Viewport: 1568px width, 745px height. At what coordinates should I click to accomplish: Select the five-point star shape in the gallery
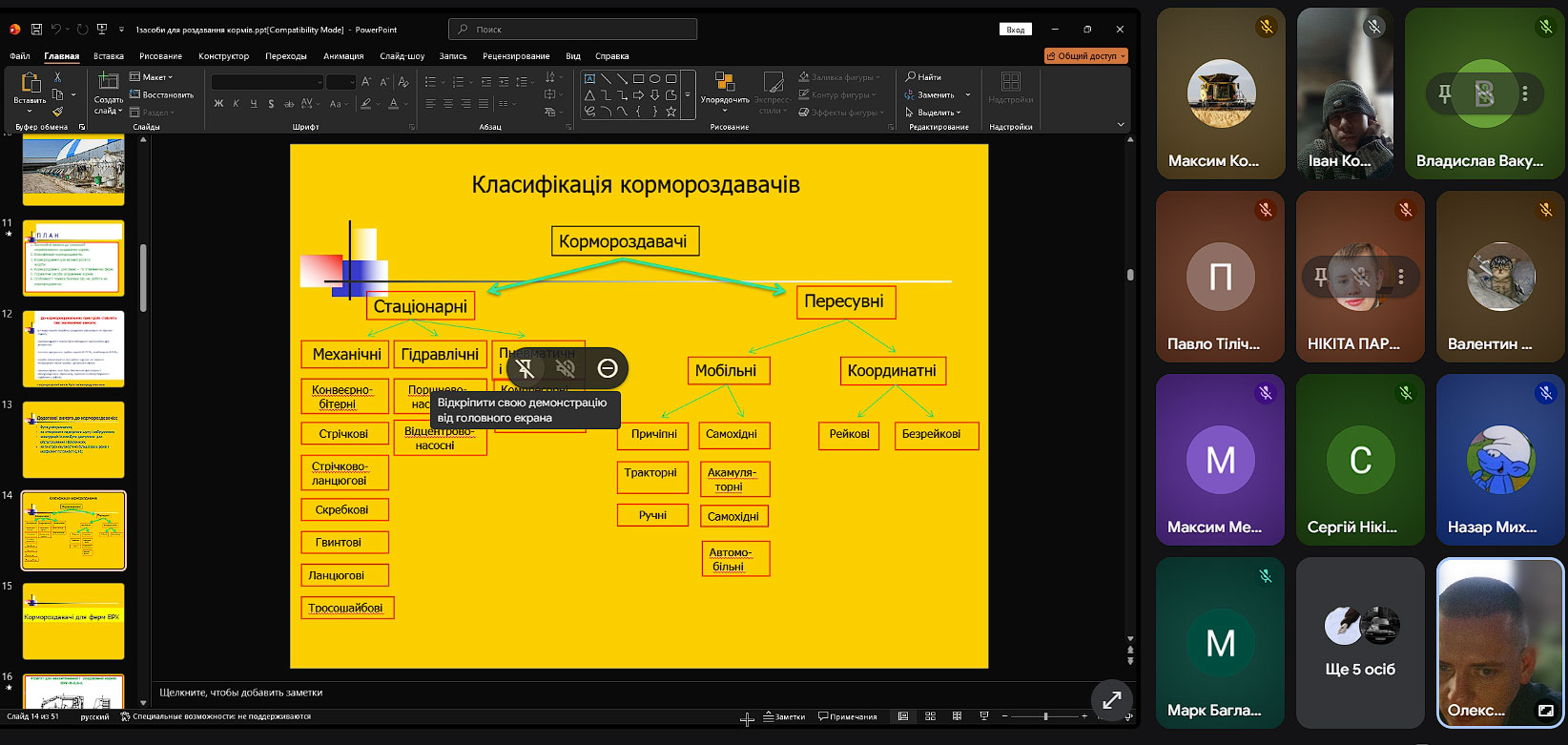point(671,112)
